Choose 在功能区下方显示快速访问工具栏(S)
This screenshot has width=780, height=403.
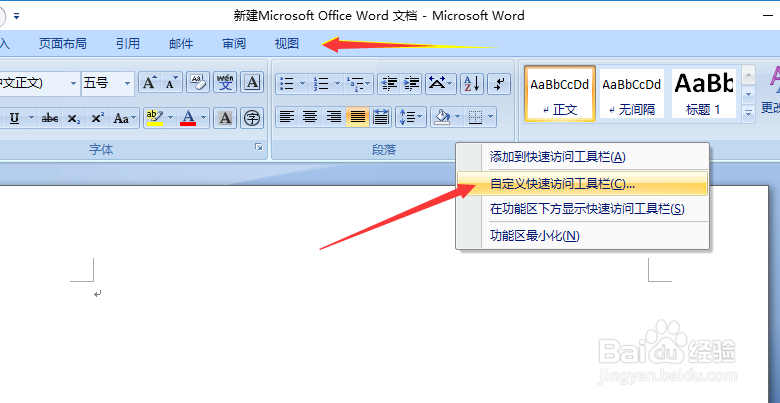coord(583,209)
